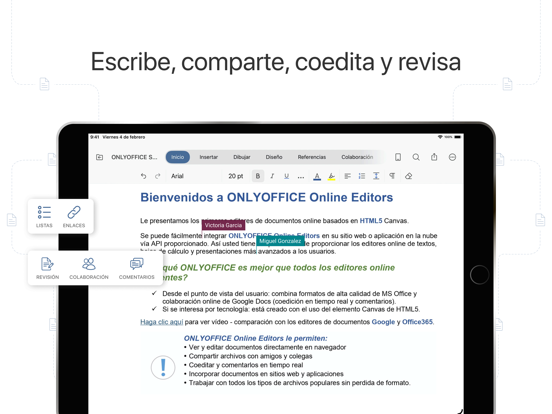
Task: Follow the Haga clic aquí link
Action: 162,322
